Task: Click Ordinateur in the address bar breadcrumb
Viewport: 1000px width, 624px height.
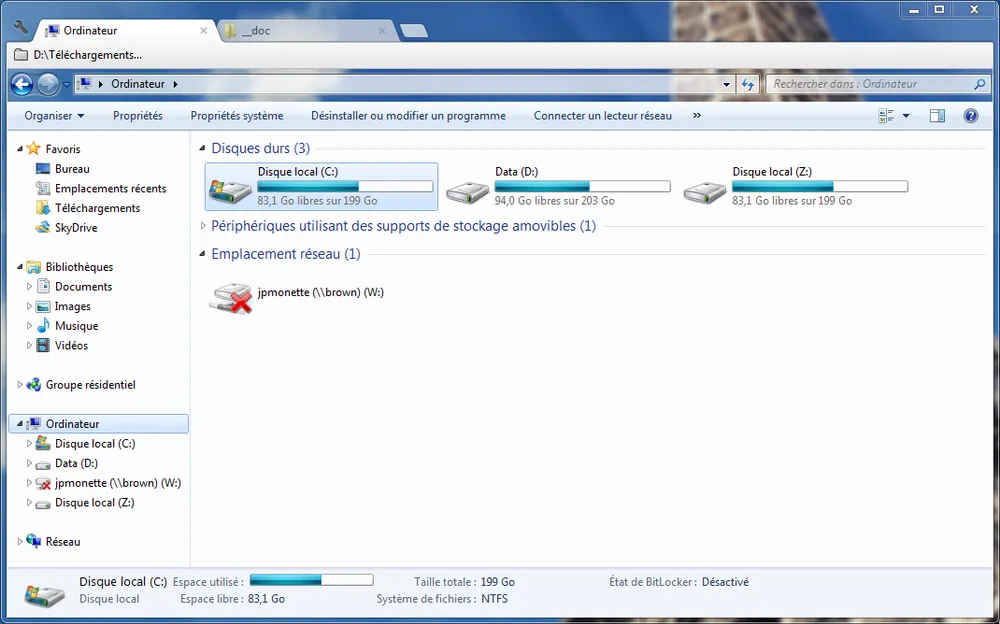Action: click(x=138, y=84)
